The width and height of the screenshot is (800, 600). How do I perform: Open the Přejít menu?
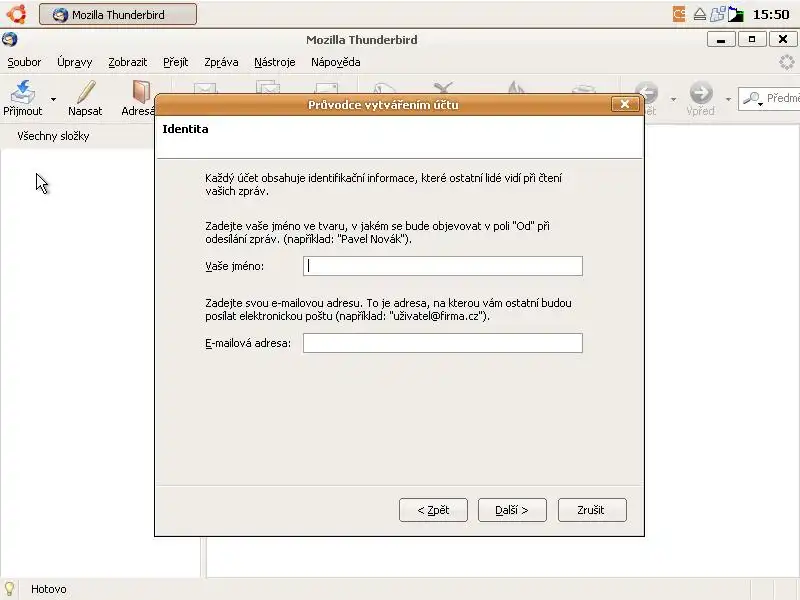tap(176, 62)
